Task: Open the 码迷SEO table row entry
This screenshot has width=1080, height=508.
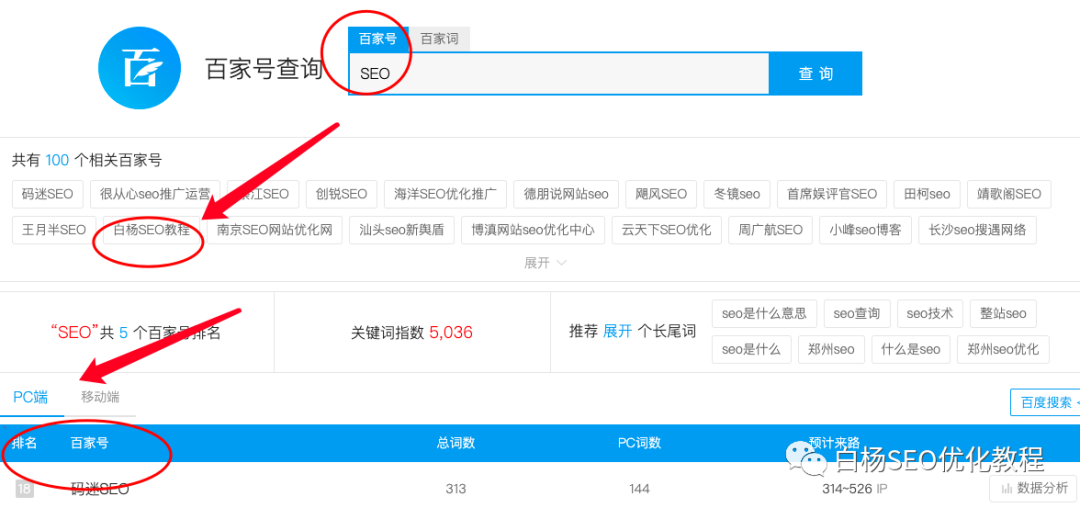Action: click(x=100, y=489)
